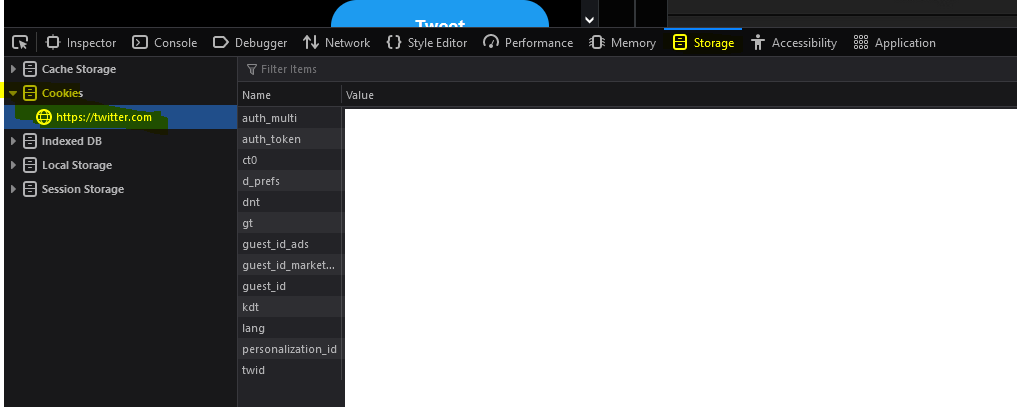This screenshot has height=407, width=1017.
Task: Select the kdt cookie row
Action: click(x=291, y=307)
